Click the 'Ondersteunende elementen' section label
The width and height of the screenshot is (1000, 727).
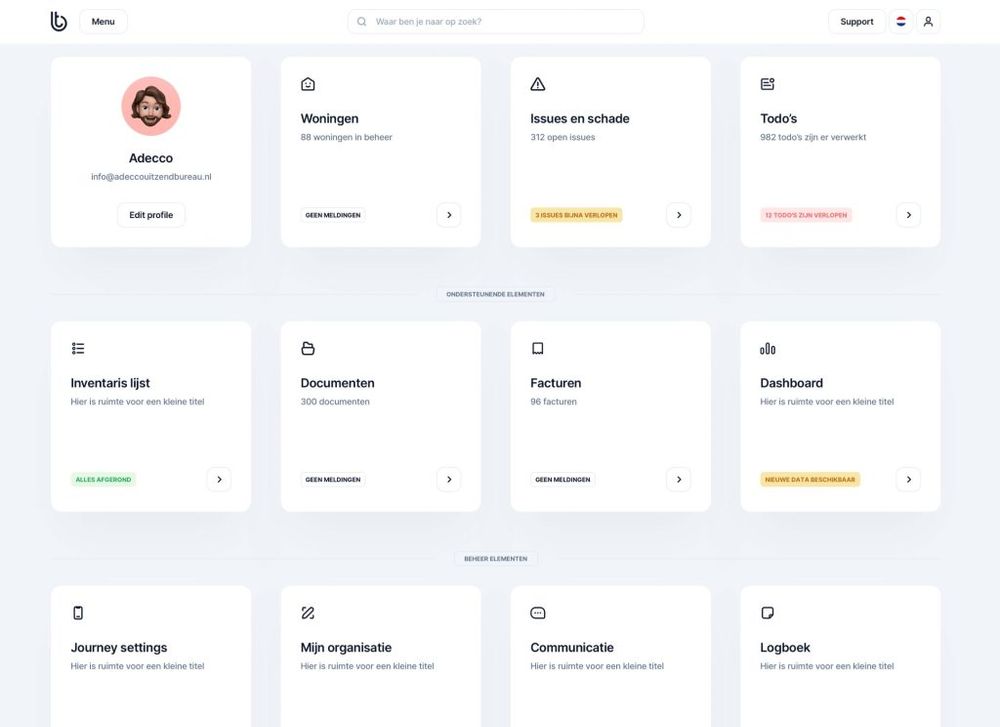(496, 295)
